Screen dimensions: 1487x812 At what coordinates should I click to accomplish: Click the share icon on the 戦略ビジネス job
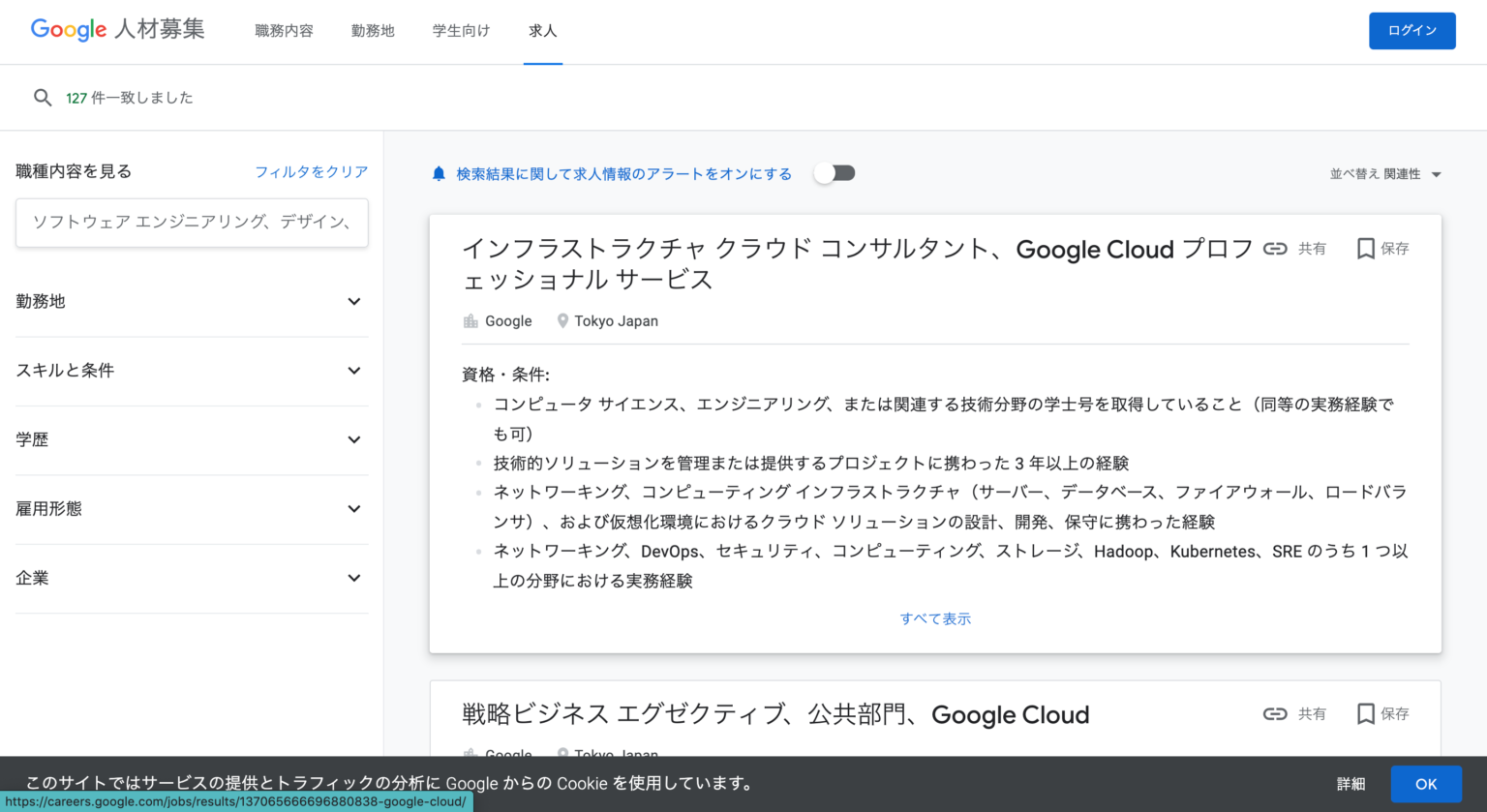[x=1275, y=714]
